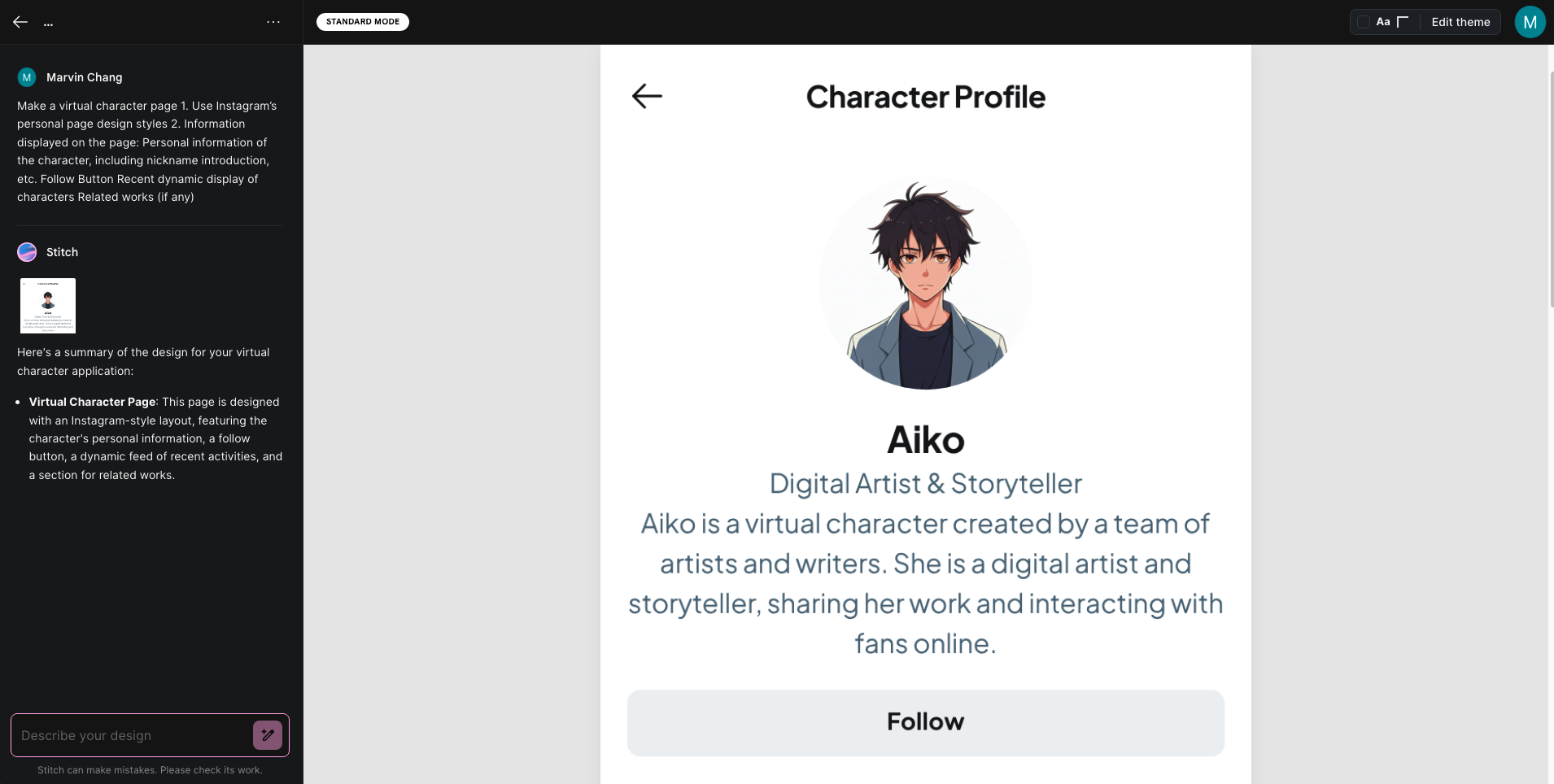Open the three-dot options menu in sidebar header
The image size is (1554, 784).
[x=273, y=22]
